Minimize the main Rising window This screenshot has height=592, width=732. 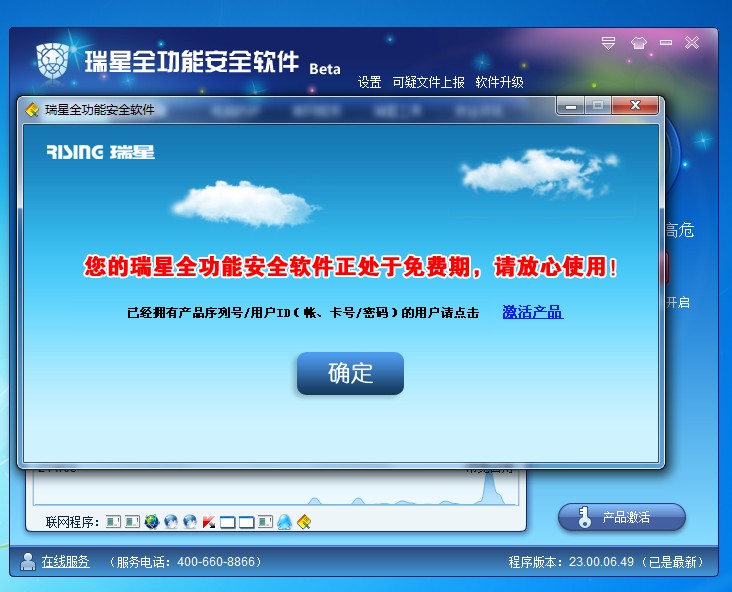click(666, 42)
